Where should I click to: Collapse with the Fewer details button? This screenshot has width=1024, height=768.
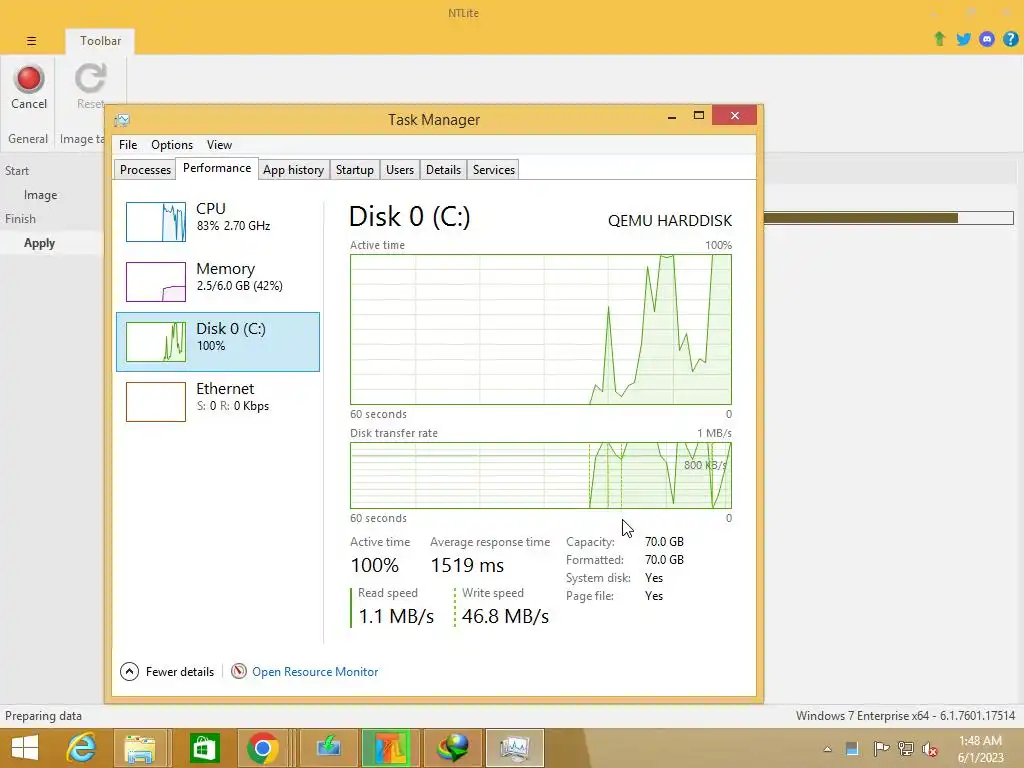pyautogui.click(x=167, y=671)
